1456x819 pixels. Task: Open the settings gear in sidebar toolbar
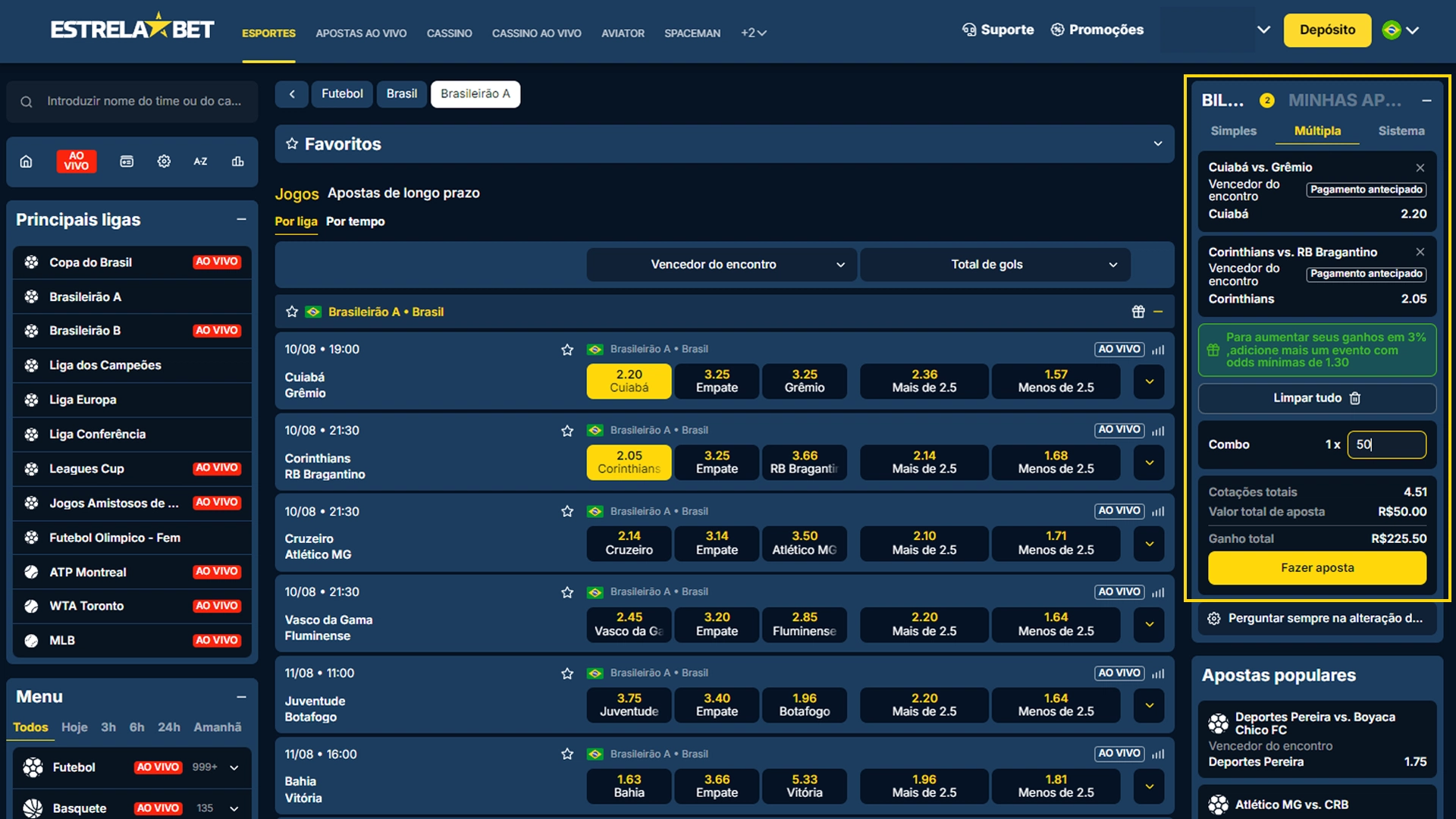164,162
